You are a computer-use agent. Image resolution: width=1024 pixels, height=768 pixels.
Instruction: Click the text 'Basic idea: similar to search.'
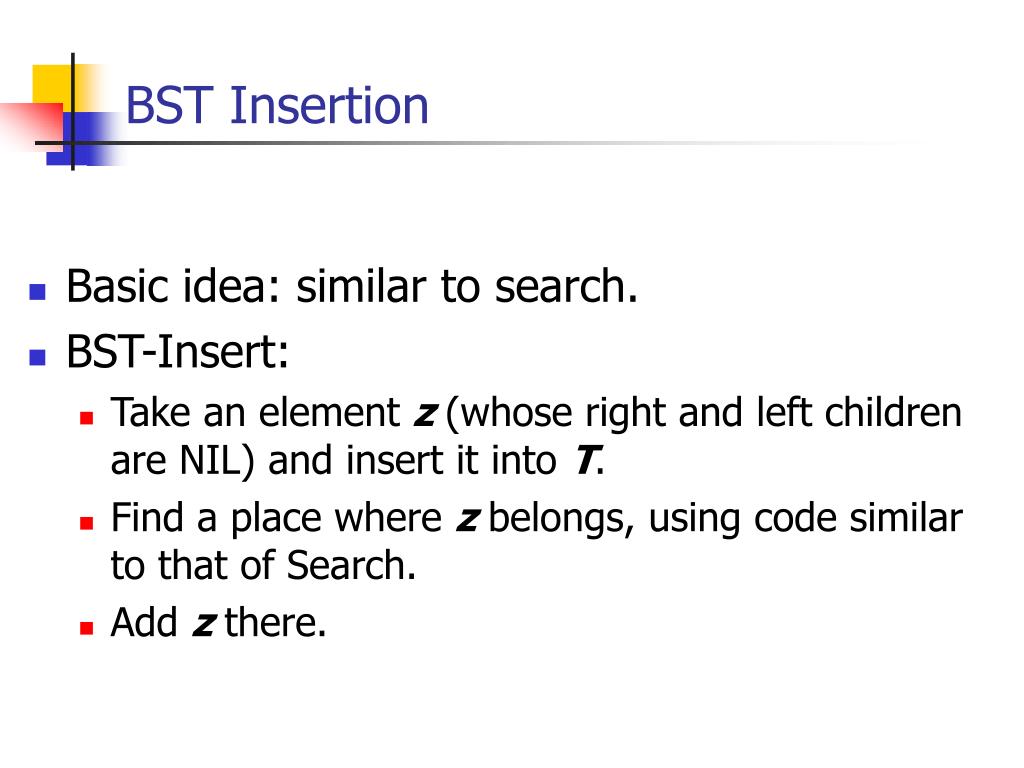(x=352, y=287)
